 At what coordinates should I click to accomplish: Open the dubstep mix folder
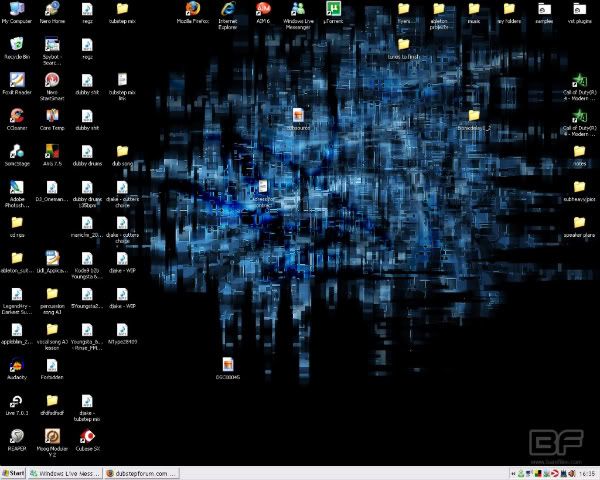click(122, 13)
